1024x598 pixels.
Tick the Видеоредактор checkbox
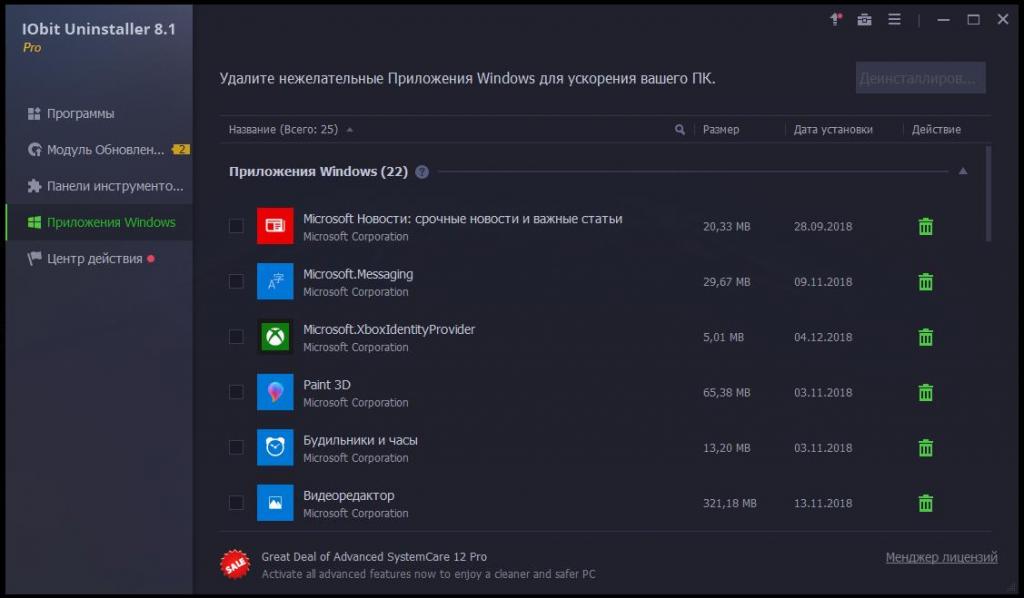236,503
